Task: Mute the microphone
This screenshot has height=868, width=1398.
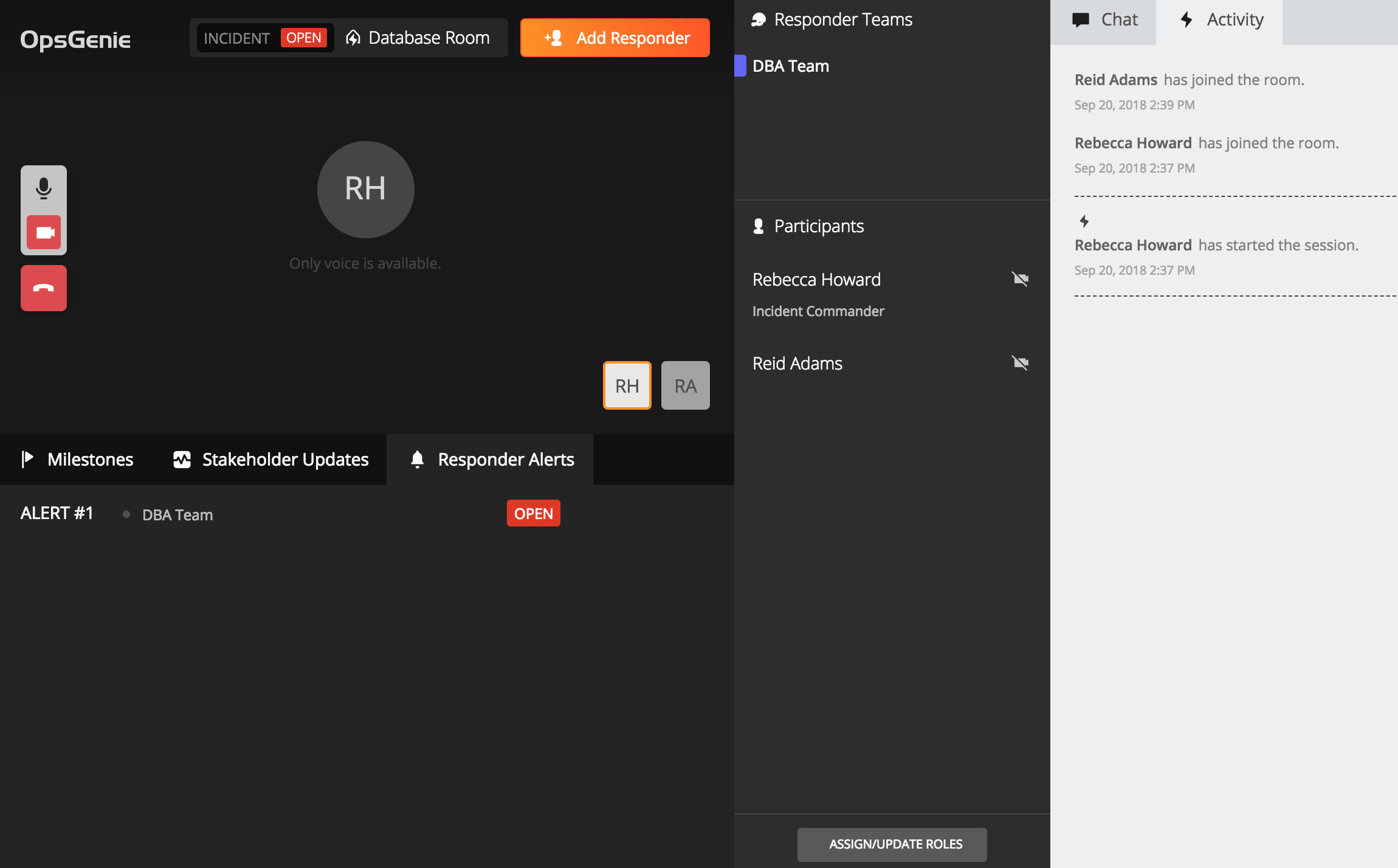Action: [44, 188]
